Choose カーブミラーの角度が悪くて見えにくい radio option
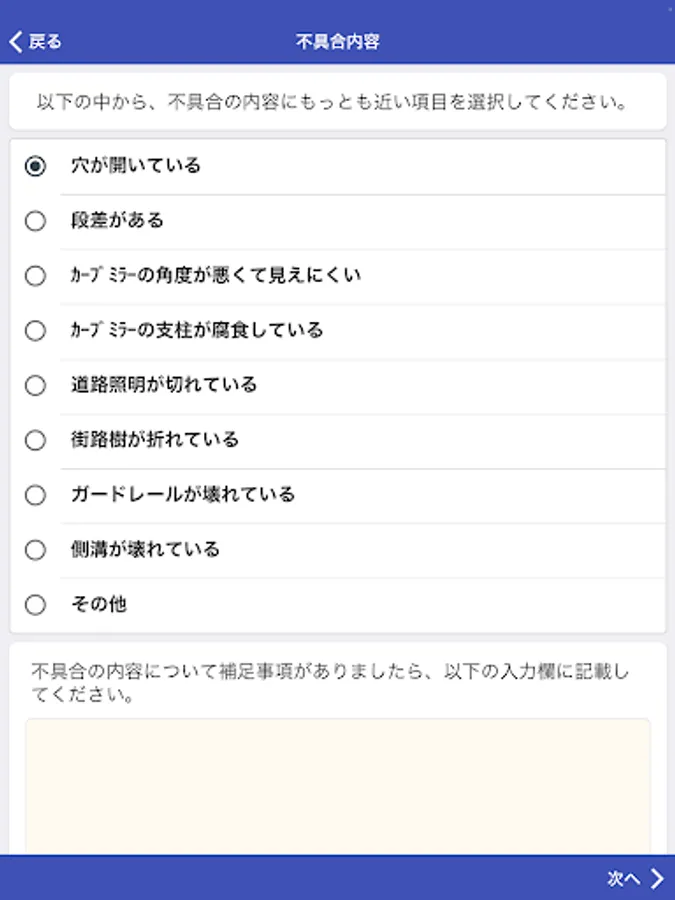This screenshot has height=900, width=675. pyautogui.click(x=36, y=276)
